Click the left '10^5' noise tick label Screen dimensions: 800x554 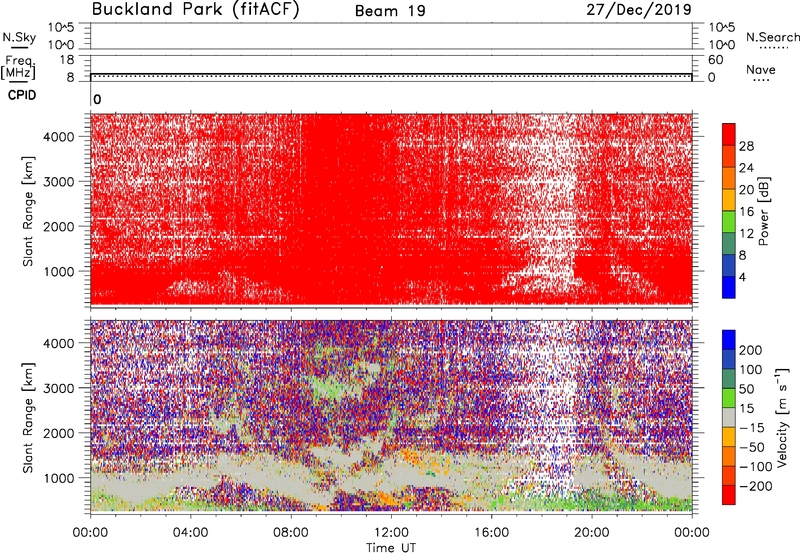pos(61,28)
